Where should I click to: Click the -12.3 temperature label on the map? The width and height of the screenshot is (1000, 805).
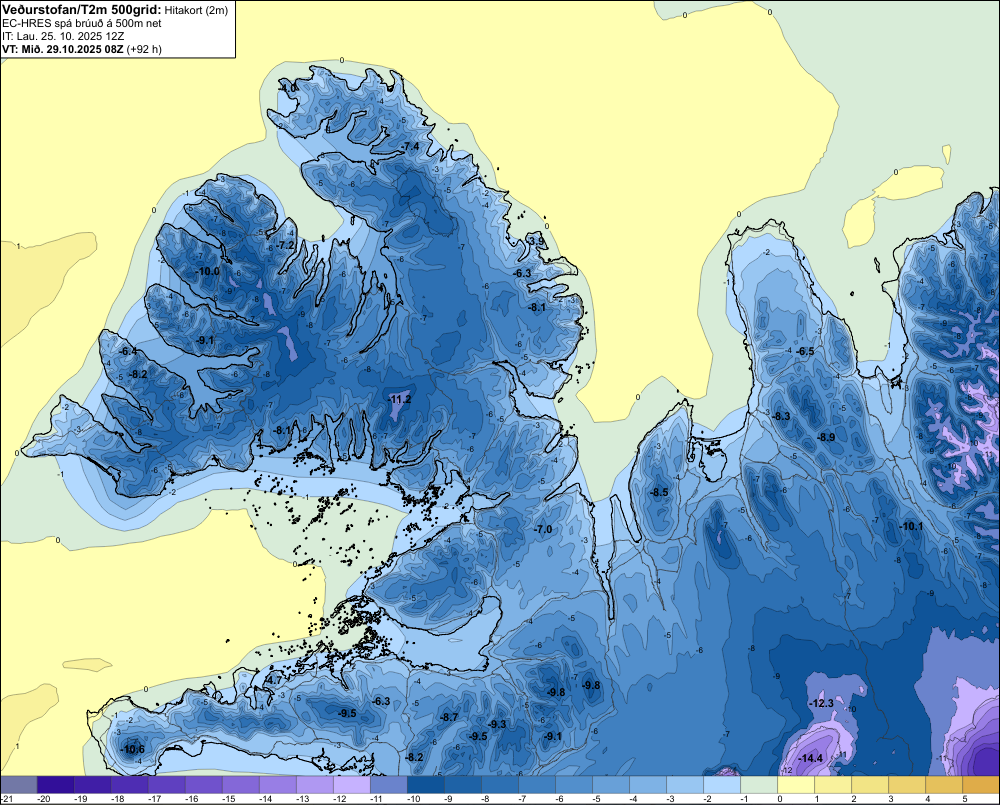point(821,703)
